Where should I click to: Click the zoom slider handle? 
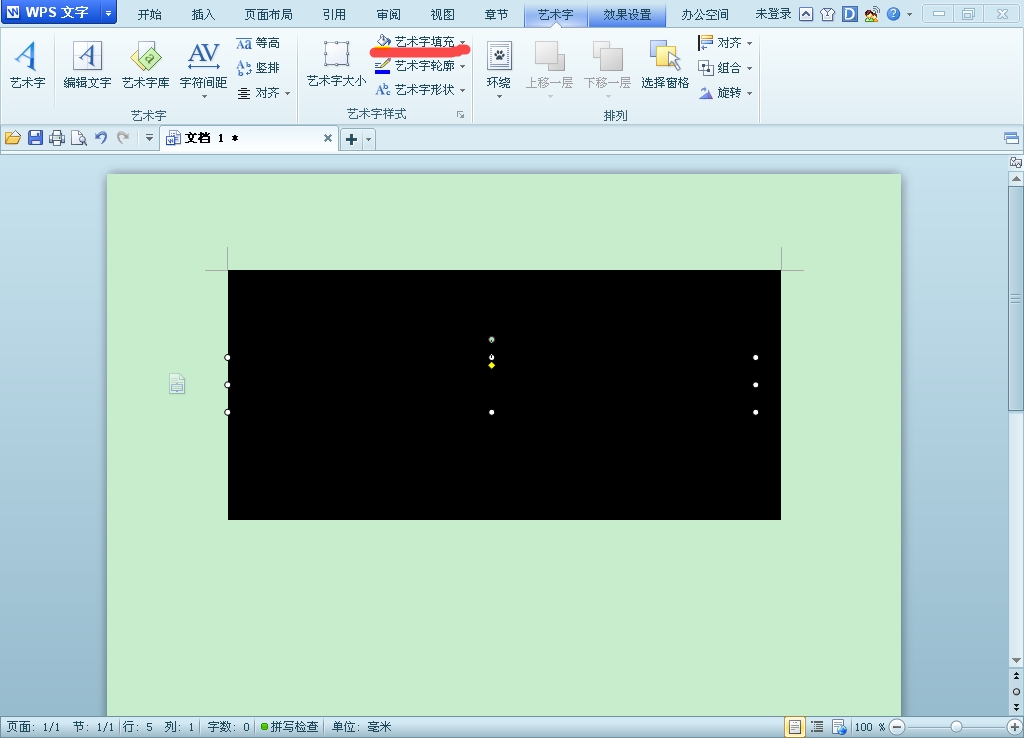[956, 727]
